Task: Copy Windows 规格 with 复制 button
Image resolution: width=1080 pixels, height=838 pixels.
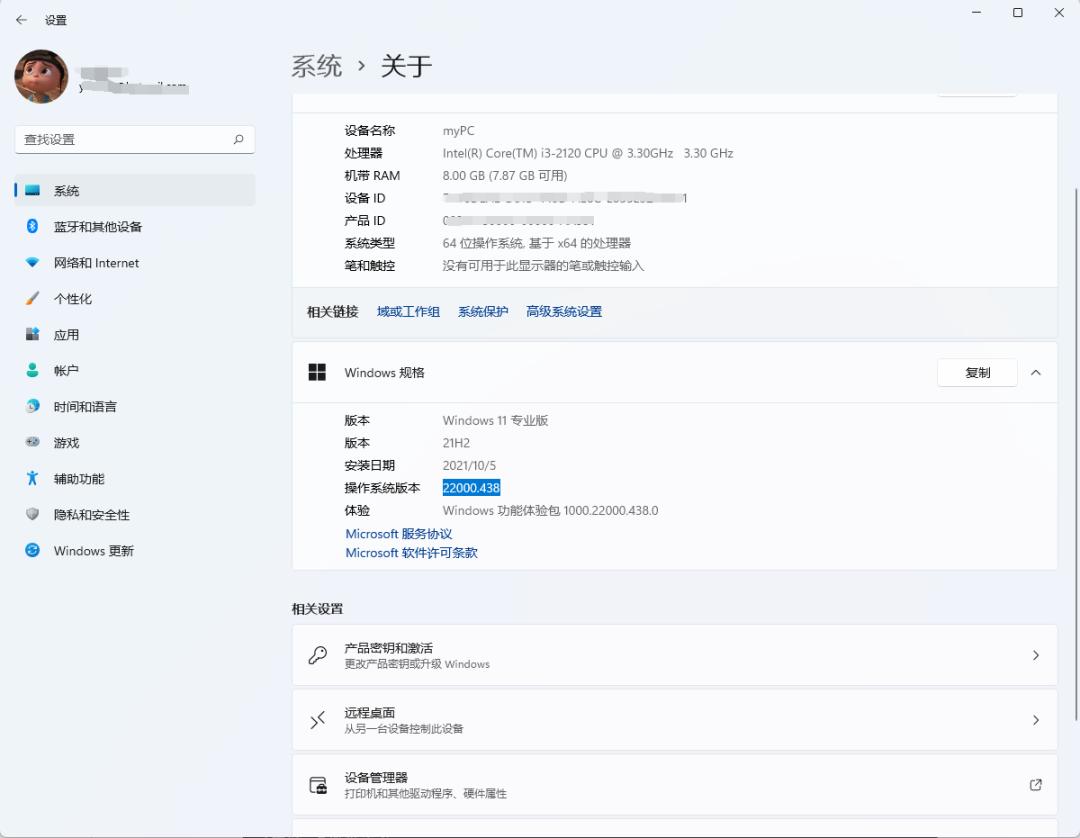Action: pyautogui.click(x=977, y=373)
